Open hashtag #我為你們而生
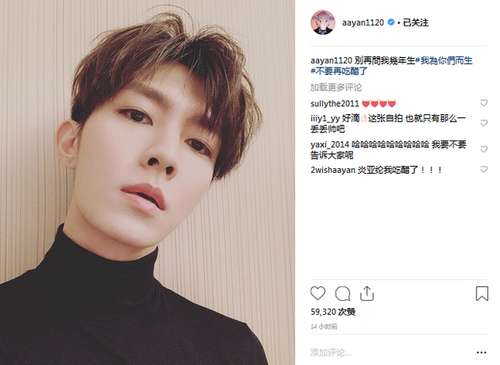Image resolution: width=500 pixels, height=365 pixels. (444, 61)
